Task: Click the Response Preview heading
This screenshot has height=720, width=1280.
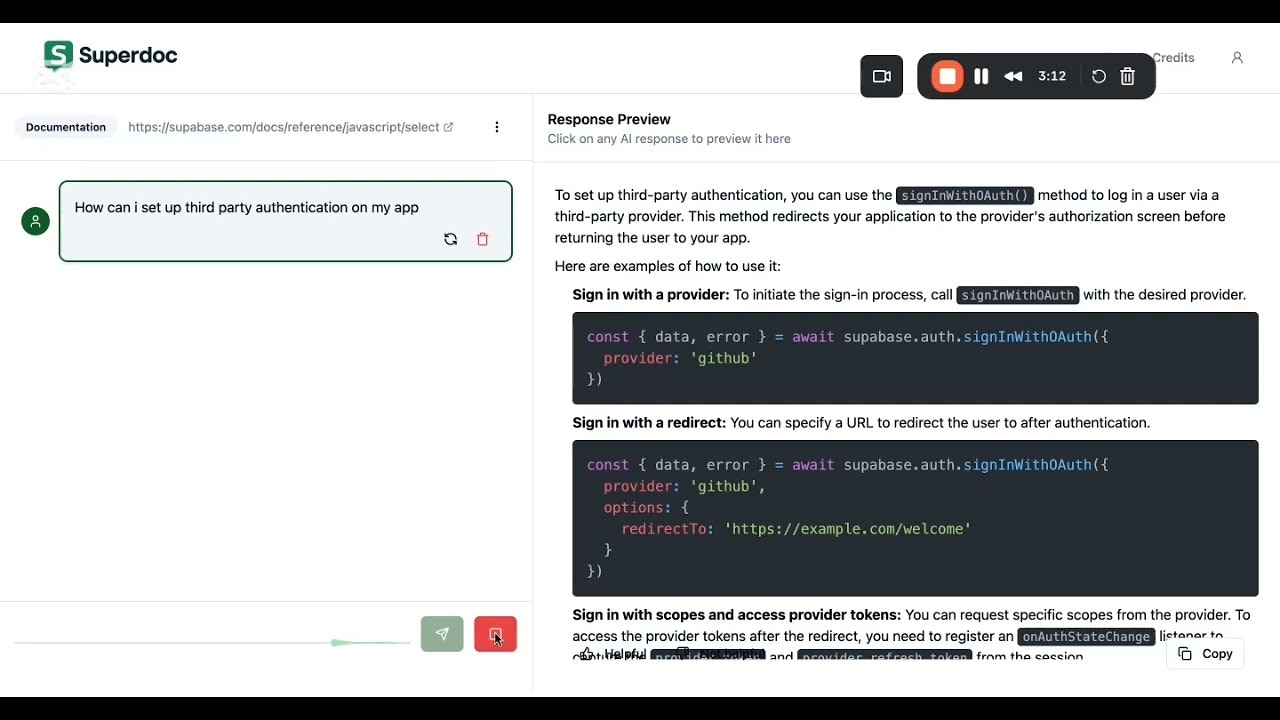Action: pyautogui.click(x=609, y=119)
